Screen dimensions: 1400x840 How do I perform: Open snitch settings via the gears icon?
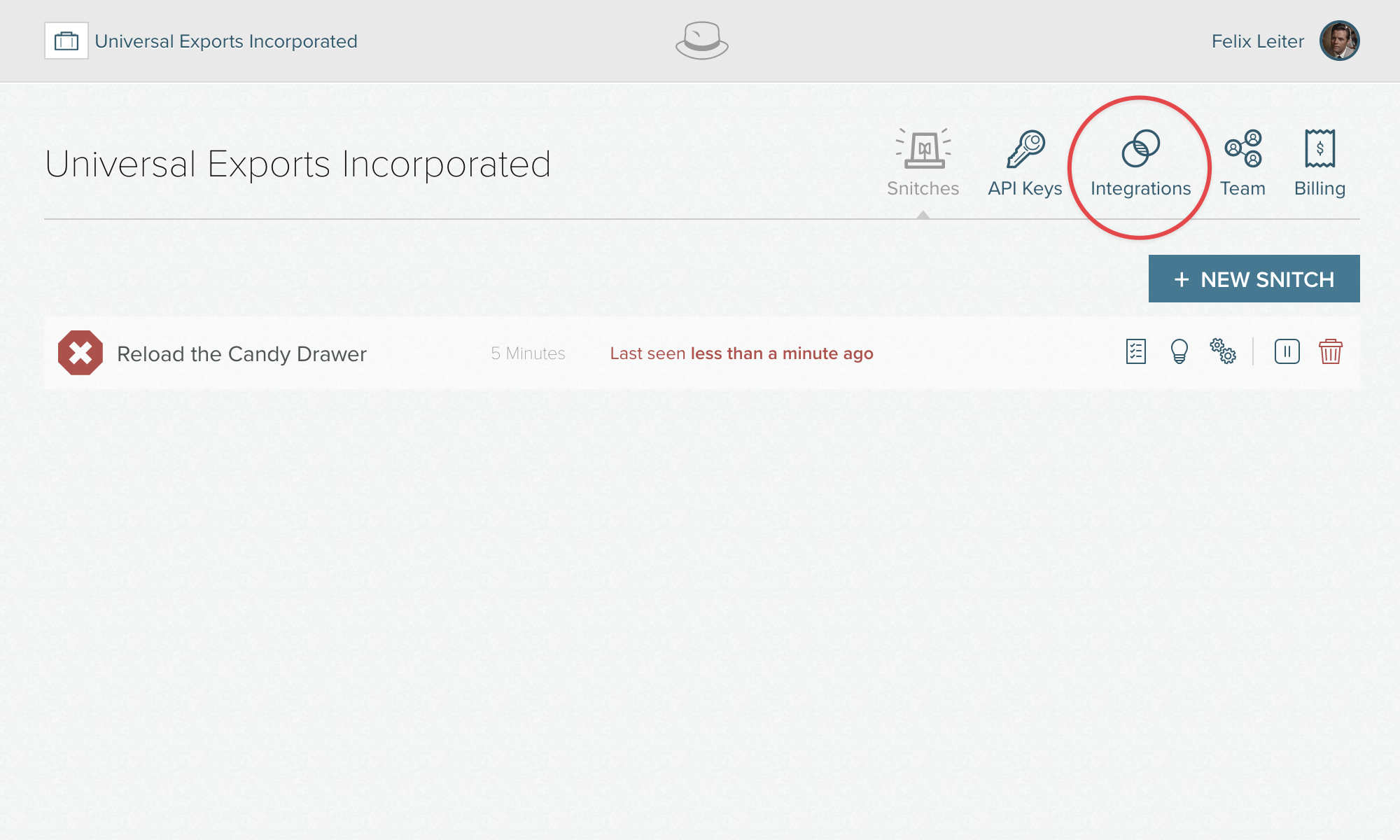(x=1224, y=353)
